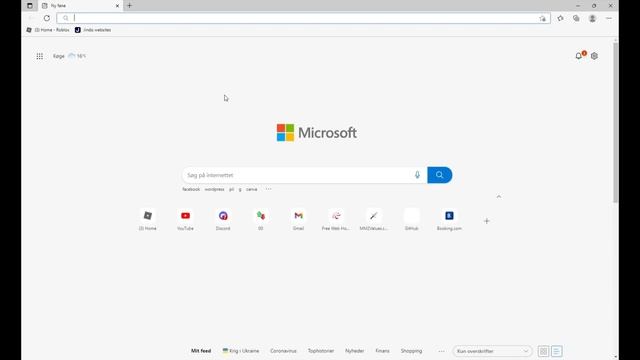Open the profile avatar icon
The width and height of the screenshot is (640, 360).
pos(592,18)
